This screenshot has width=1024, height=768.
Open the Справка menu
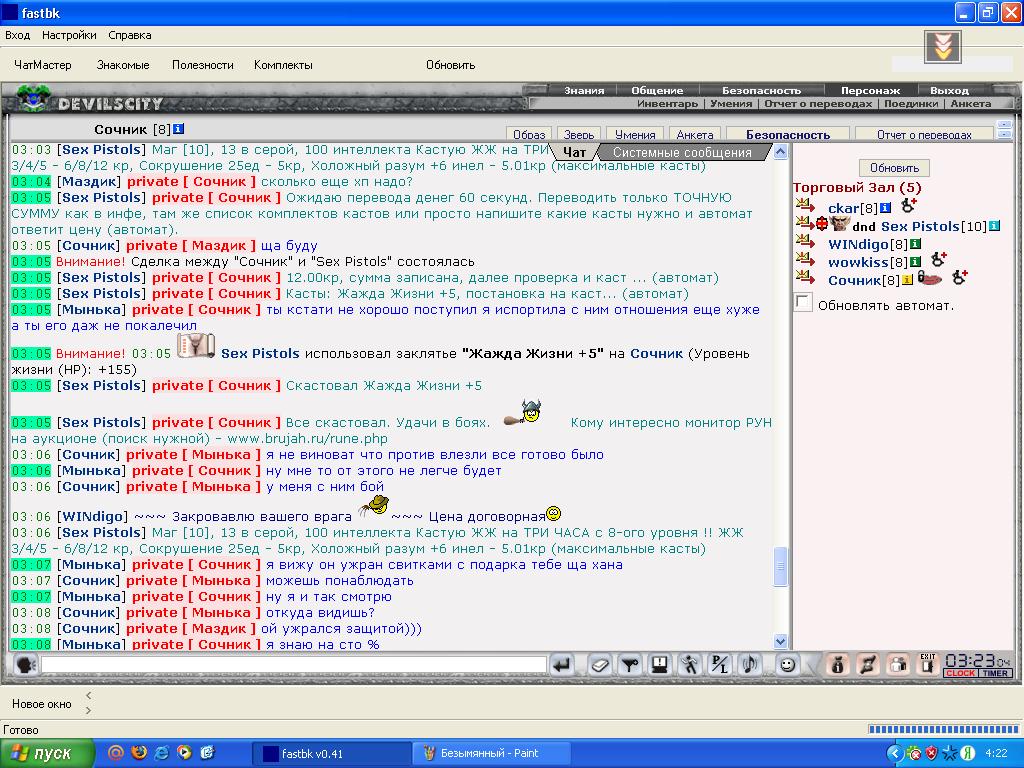[130, 35]
